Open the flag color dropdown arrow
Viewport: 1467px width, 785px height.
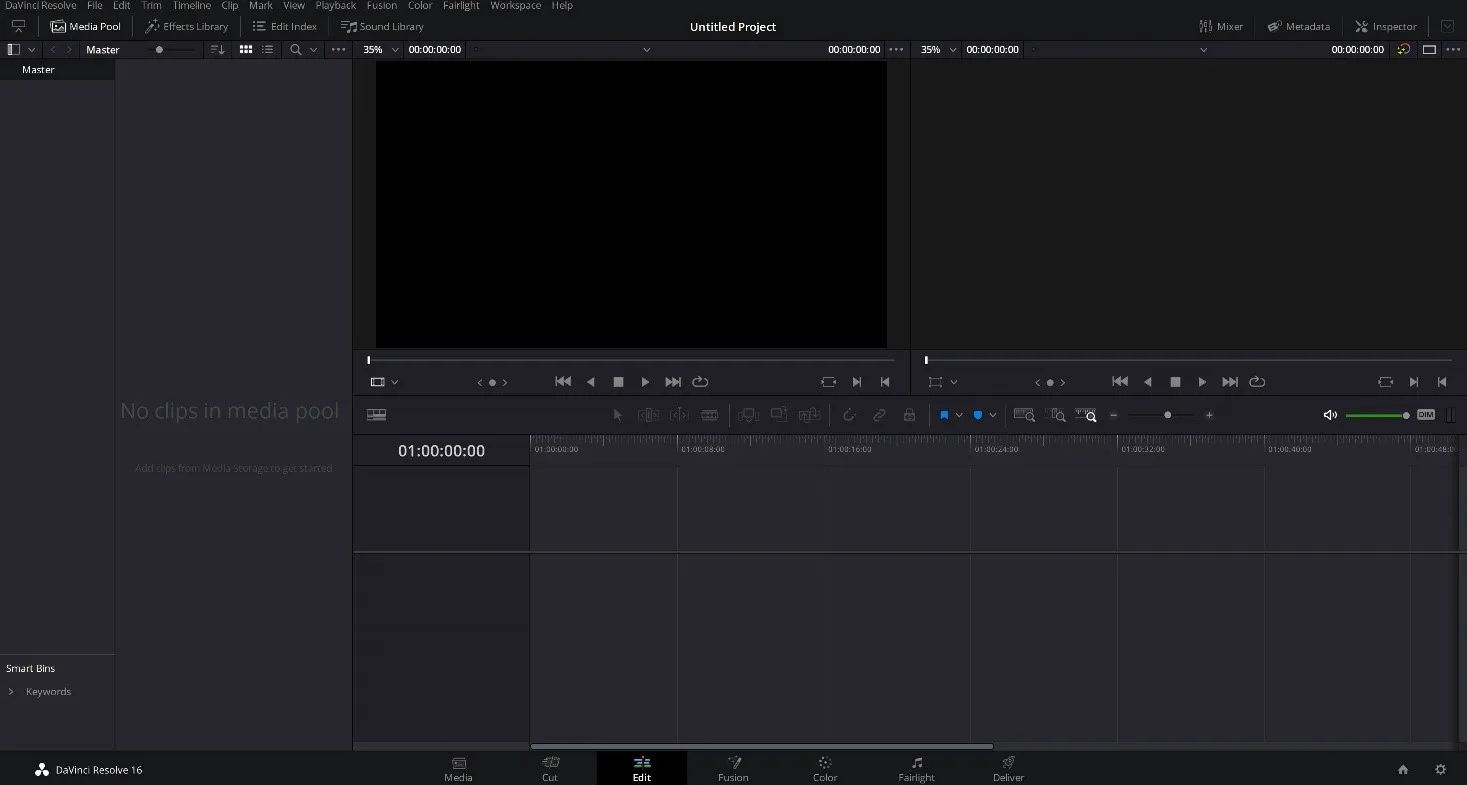(x=959, y=415)
